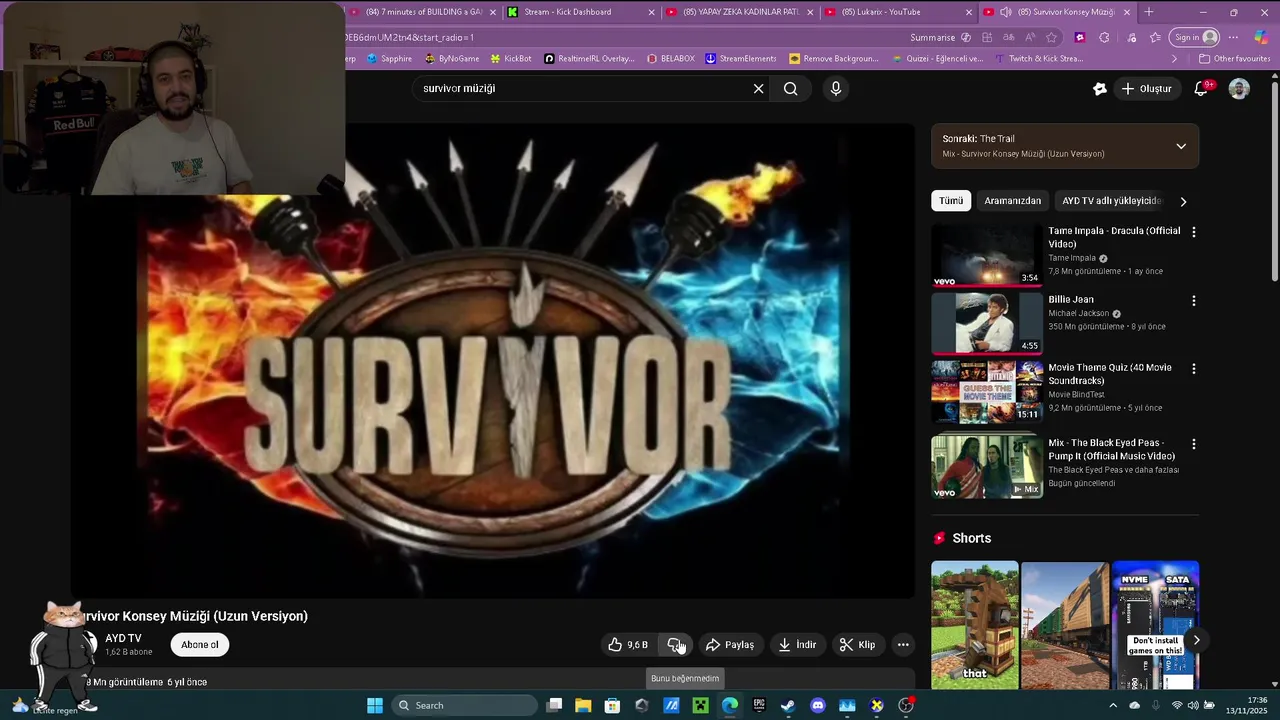Submit search with the magnifier icon

point(791,89)
